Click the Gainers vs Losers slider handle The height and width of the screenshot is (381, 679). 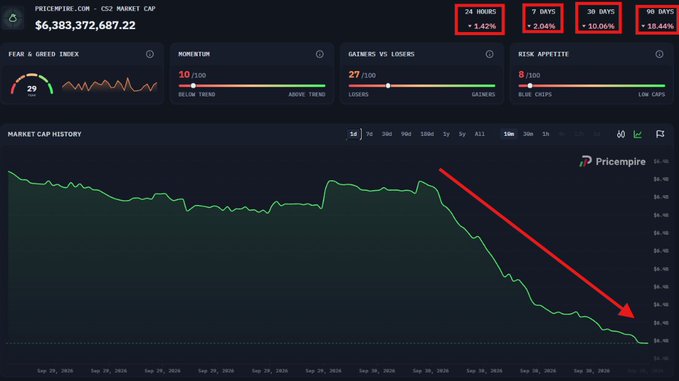click(x=388, y=86)
